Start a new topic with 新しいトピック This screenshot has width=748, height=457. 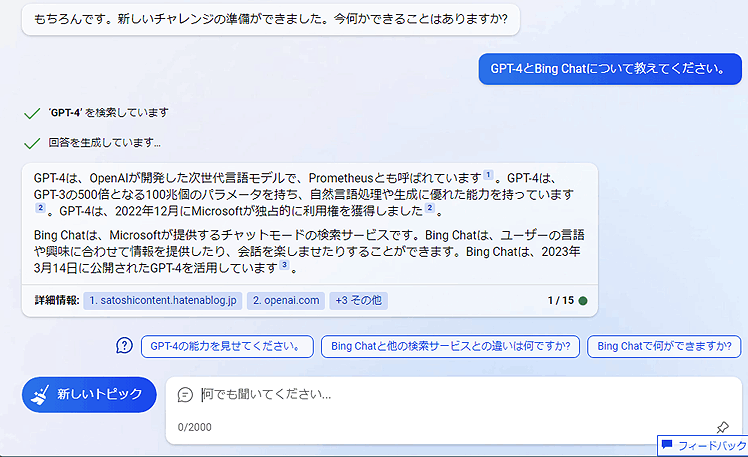[89, 394]
